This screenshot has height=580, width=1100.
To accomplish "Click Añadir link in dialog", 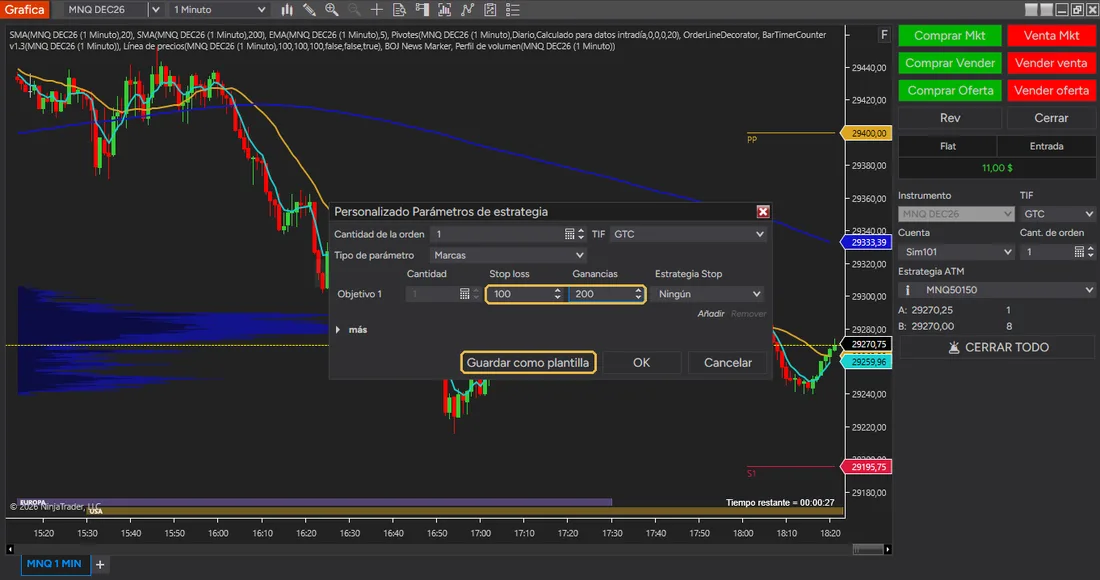I will (x=711, y=313).
